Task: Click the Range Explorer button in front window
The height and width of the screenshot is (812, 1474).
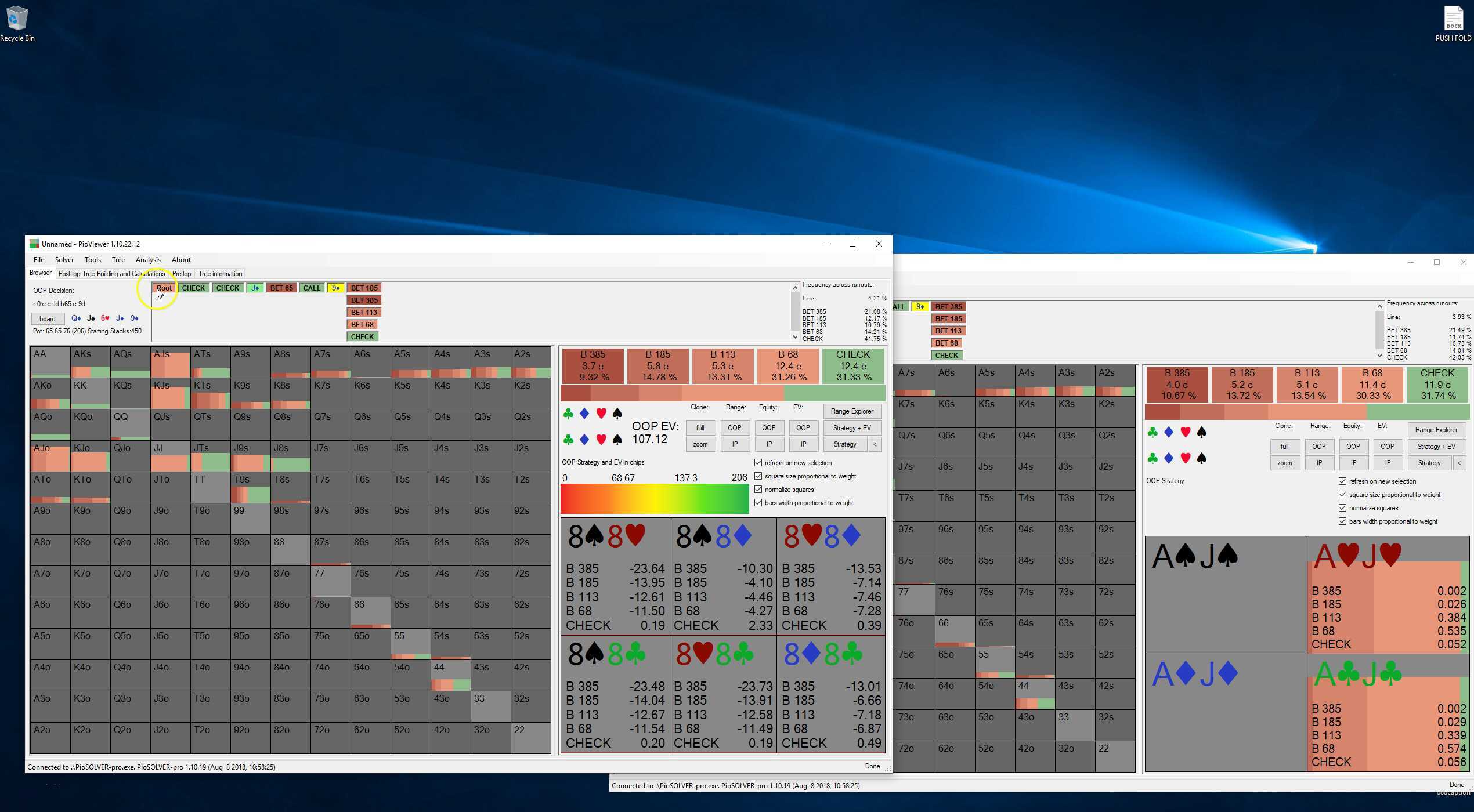Action: 851,411
